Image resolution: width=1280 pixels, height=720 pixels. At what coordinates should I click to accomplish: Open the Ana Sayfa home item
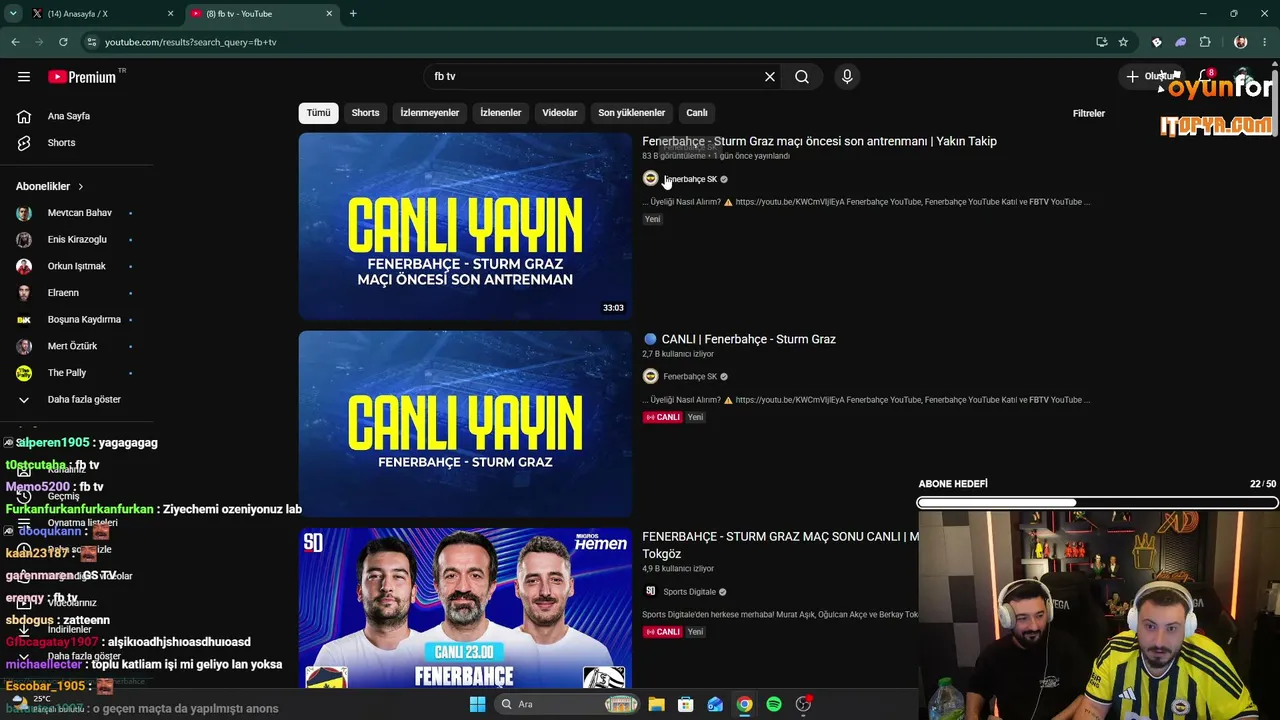(69, 116)
